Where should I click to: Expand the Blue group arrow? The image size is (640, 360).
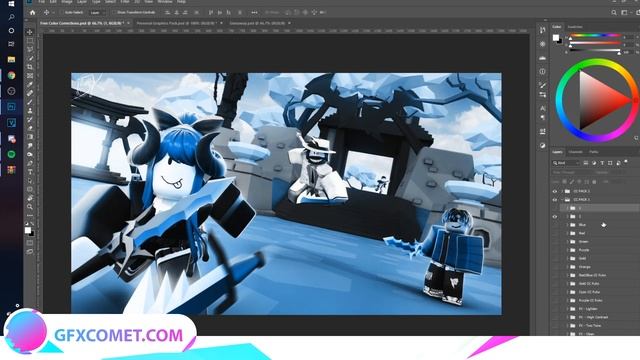coord(567,225)
